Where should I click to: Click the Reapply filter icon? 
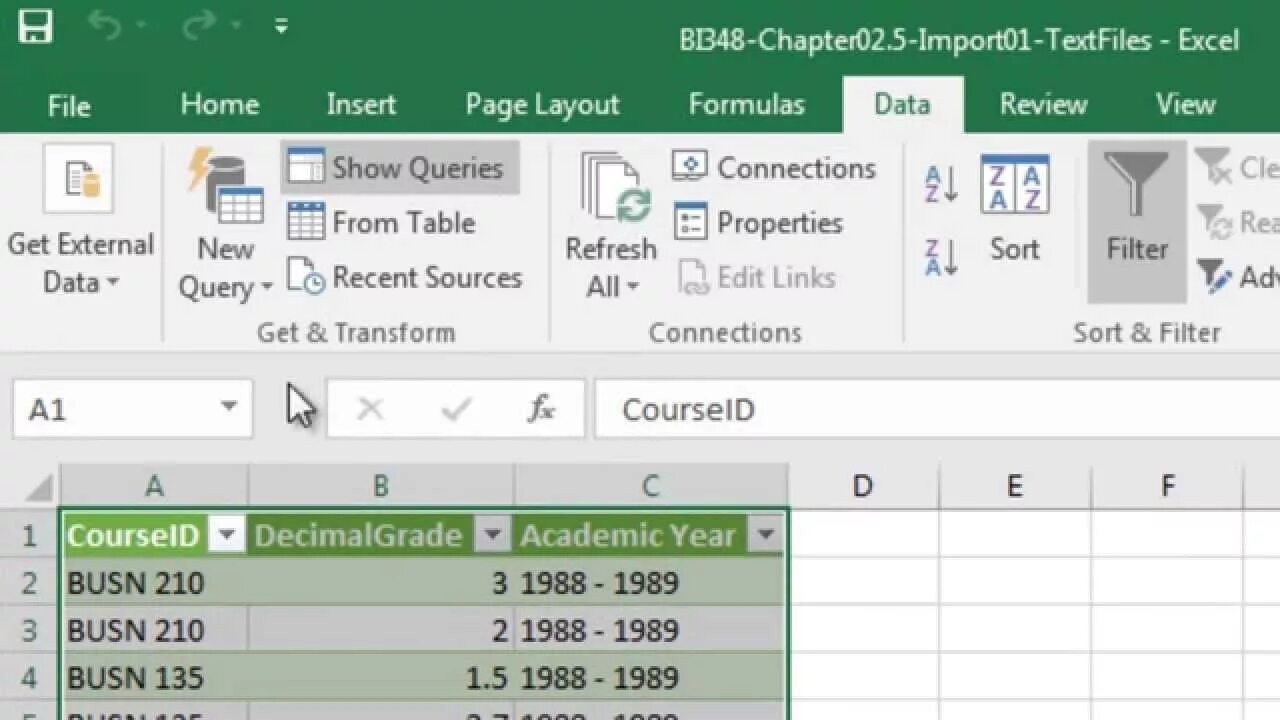click(1214, 222)
